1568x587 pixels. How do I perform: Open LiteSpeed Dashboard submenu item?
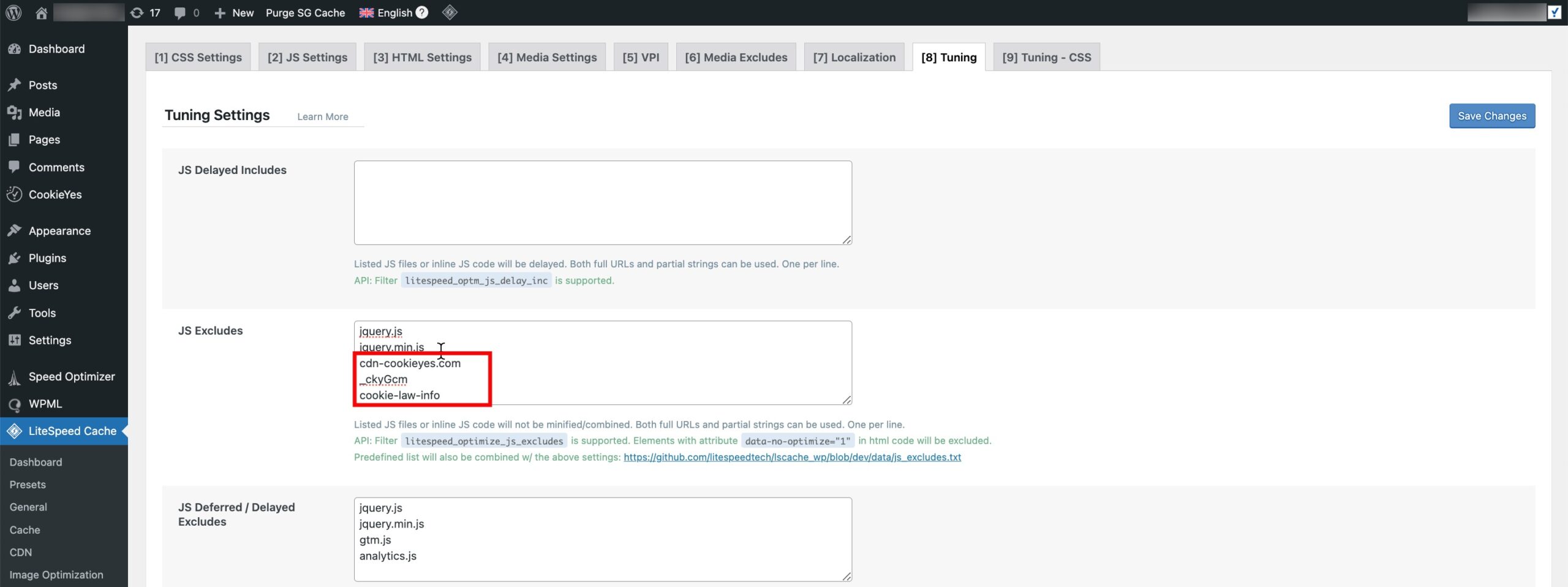tap(36, 462)
